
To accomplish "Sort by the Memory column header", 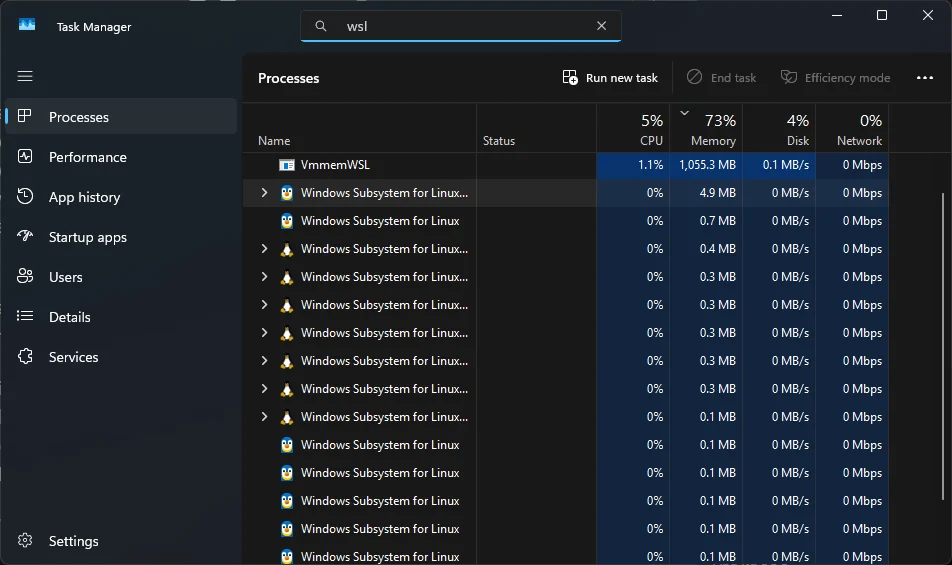I will tap(706, 129).
